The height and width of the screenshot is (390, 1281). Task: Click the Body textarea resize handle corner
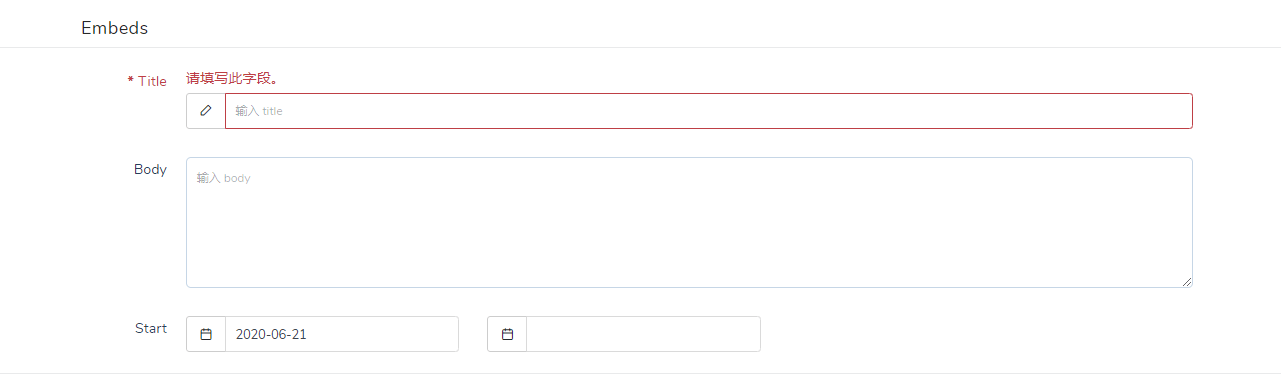[x=1187, y=282]
